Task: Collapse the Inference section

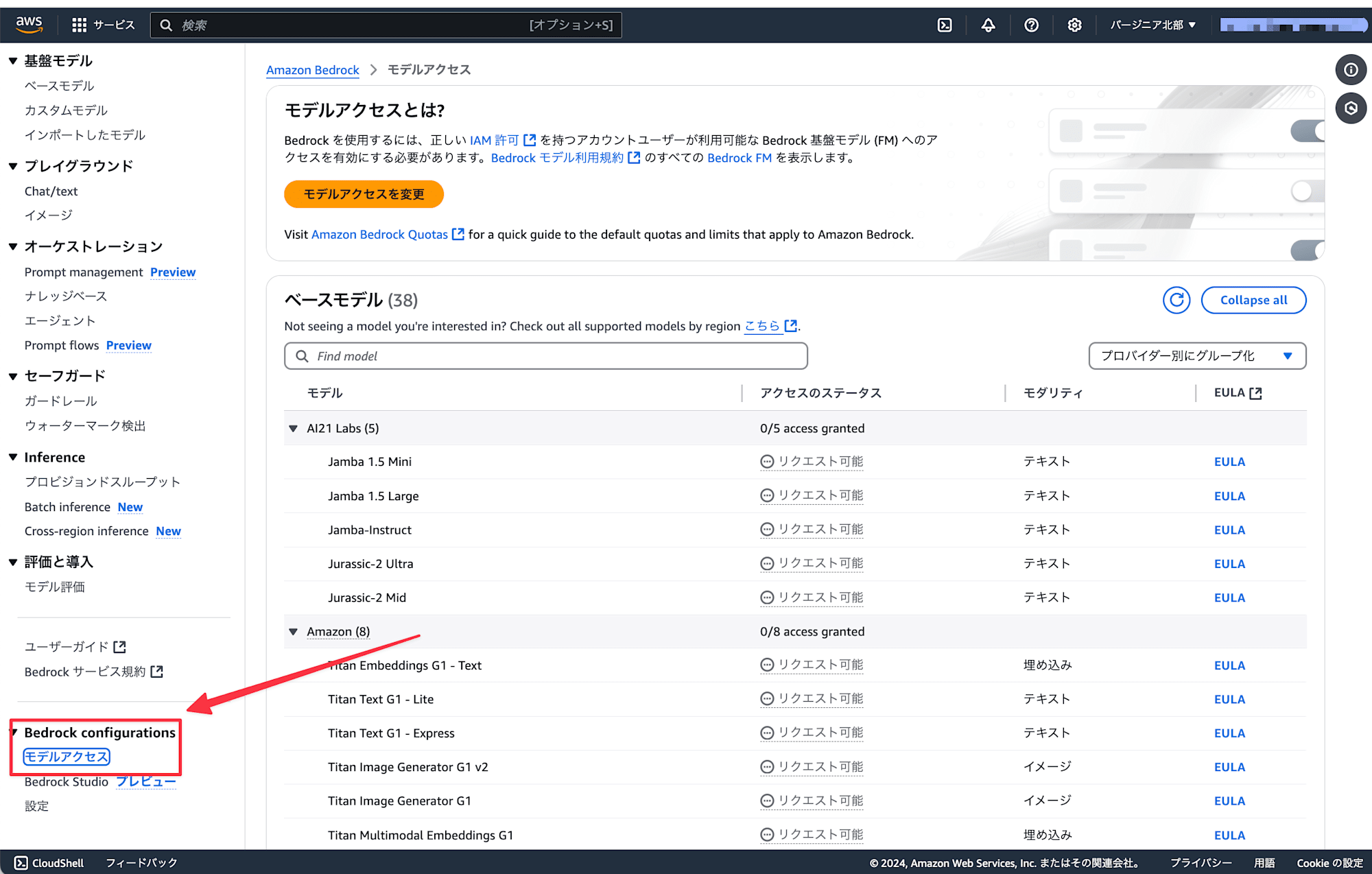Action: pyautogui.click(x=12, y=457)
